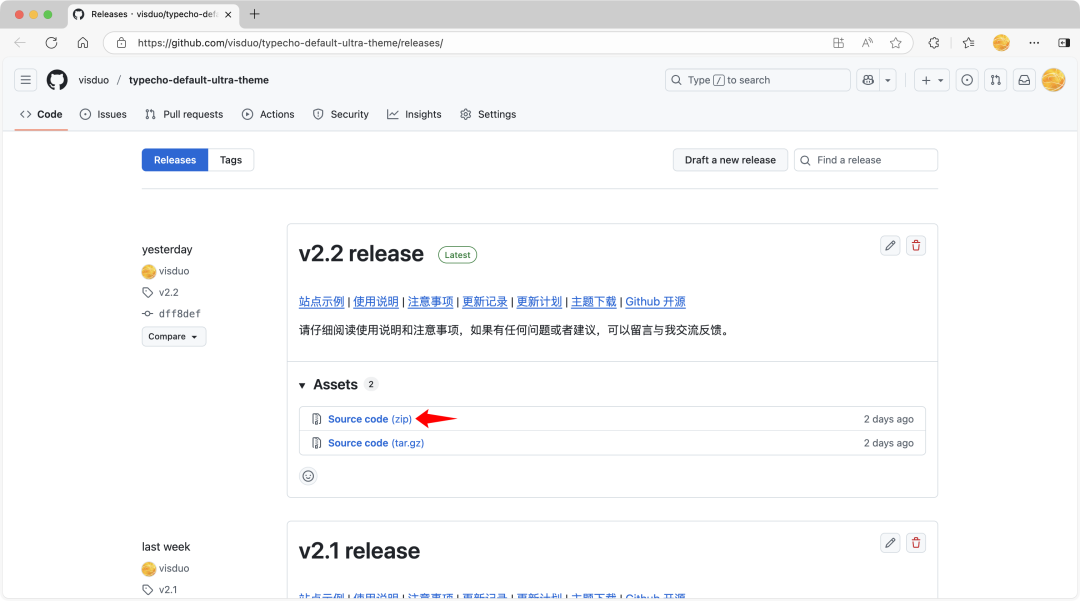Click the GitHub Octocat logo
The width and height of the screenshot is (1080, 601).
57,80
